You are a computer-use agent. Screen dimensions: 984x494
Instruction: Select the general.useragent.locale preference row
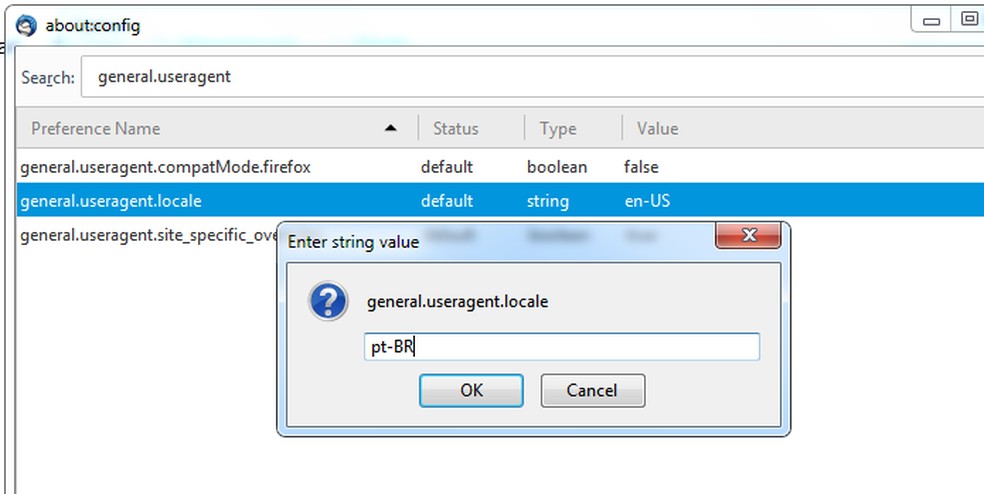tap(110, 201)
